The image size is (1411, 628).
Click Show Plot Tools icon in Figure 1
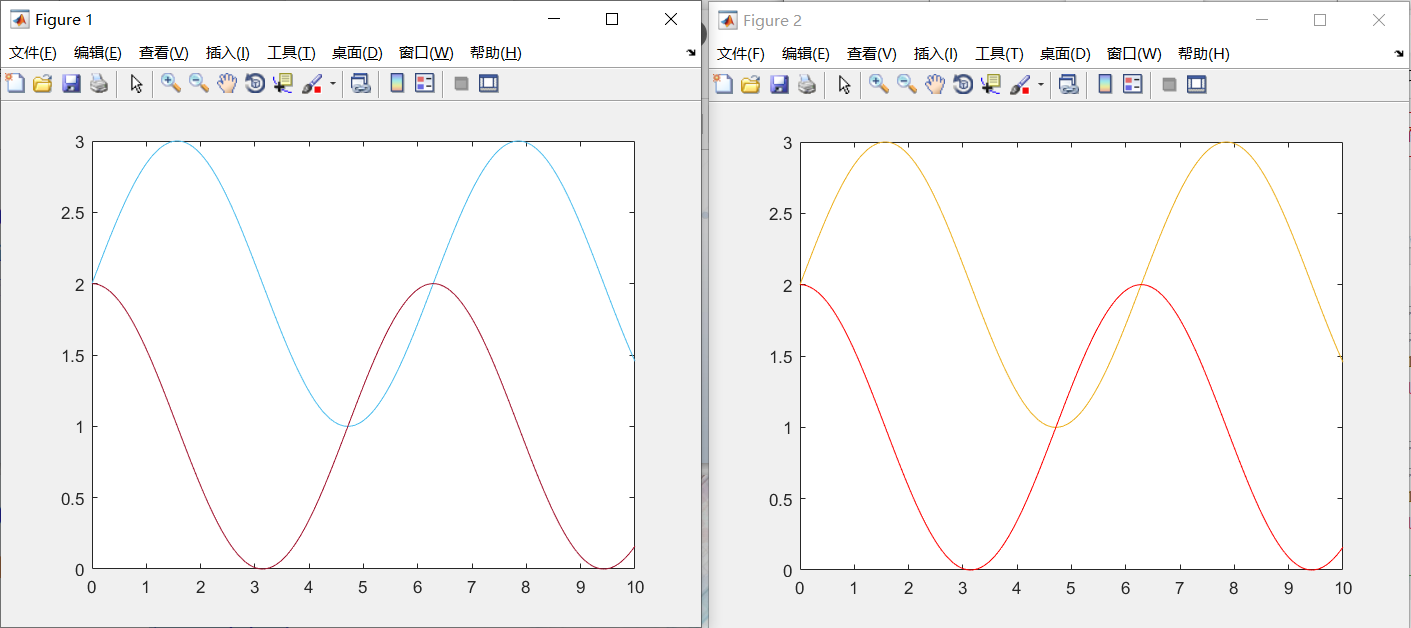point(489,84)
